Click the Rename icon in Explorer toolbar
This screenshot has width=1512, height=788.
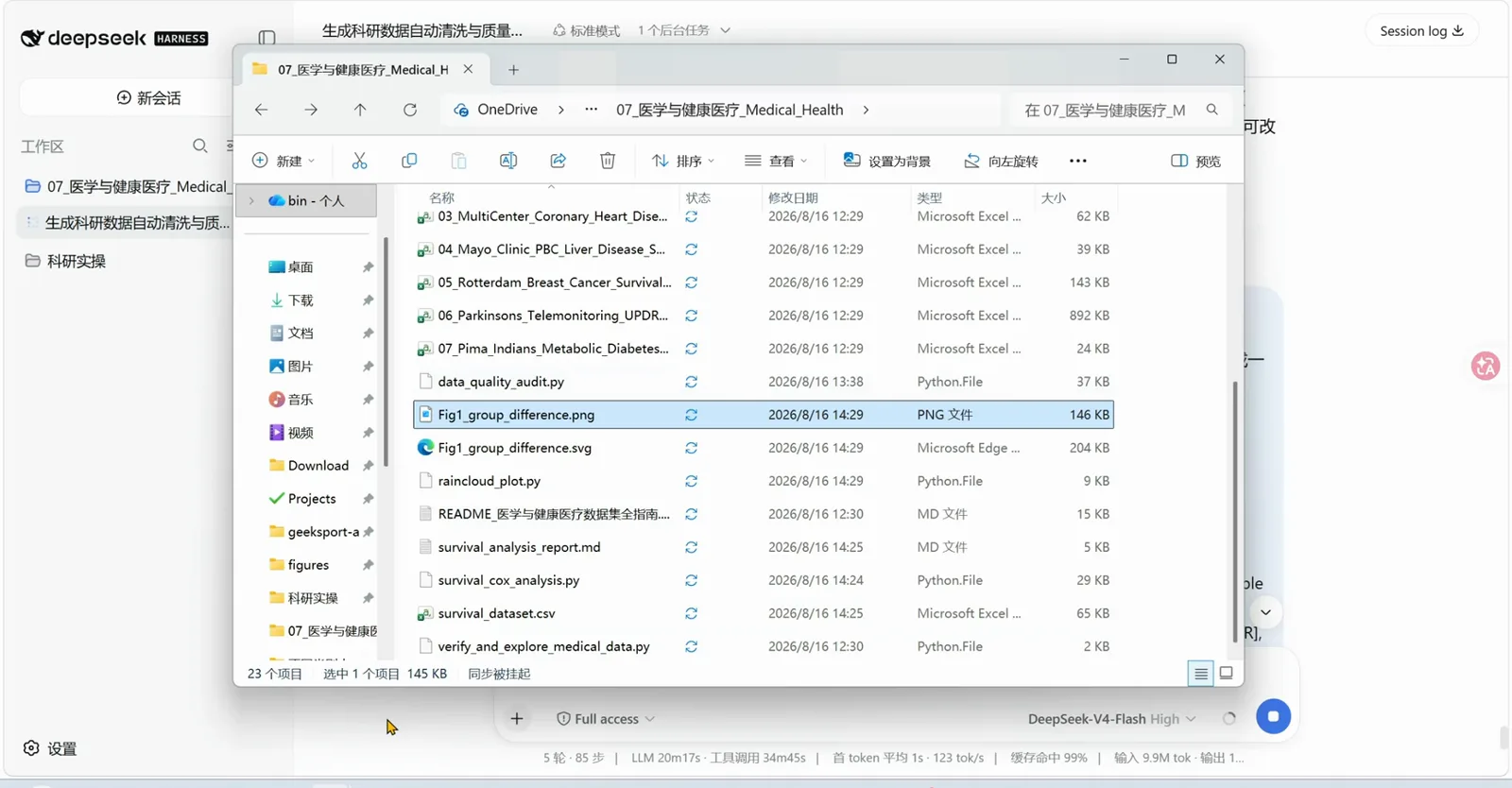(508, 161)
